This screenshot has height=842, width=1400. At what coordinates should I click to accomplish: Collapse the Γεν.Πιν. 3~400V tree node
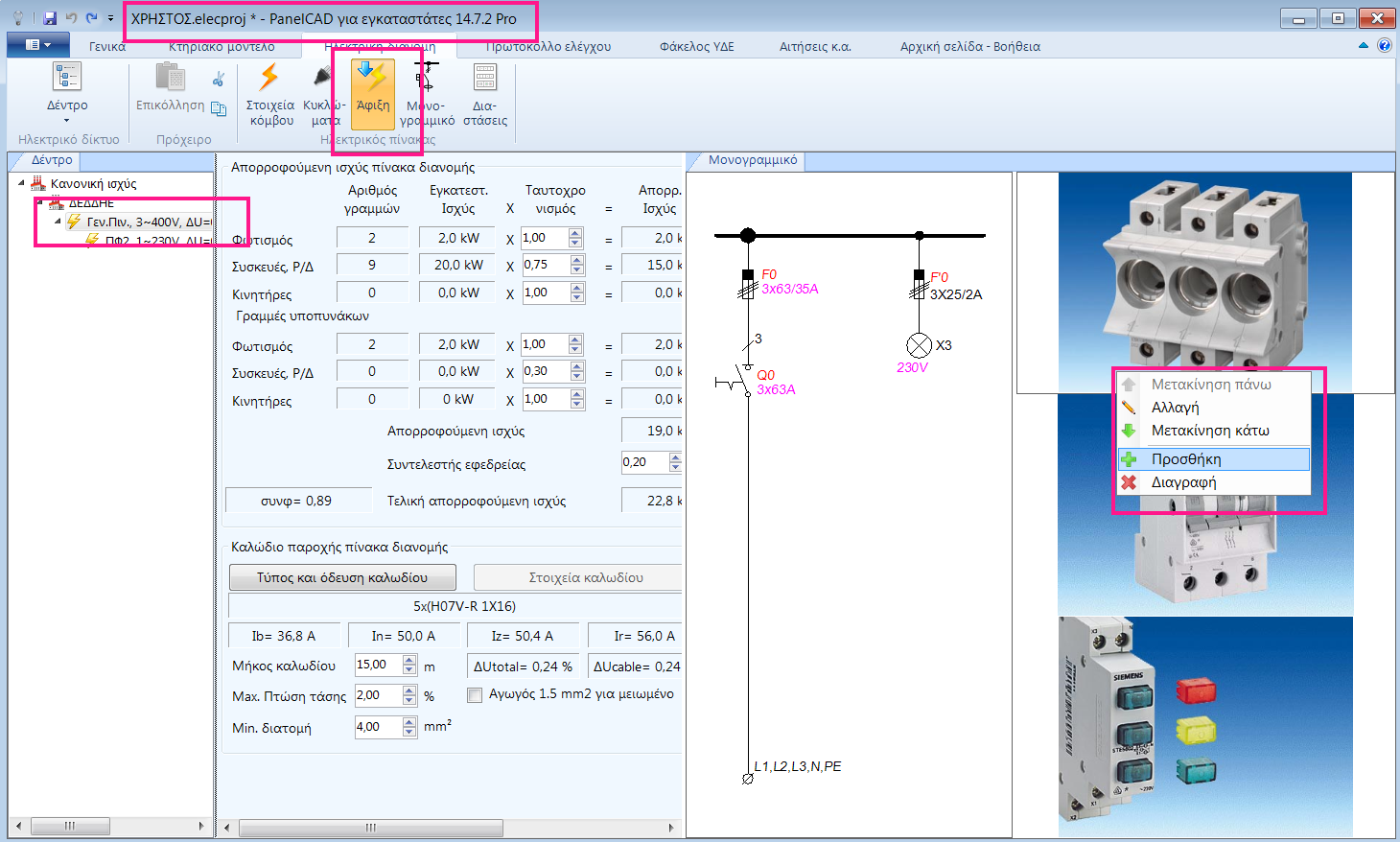click(x=58, y=222)
